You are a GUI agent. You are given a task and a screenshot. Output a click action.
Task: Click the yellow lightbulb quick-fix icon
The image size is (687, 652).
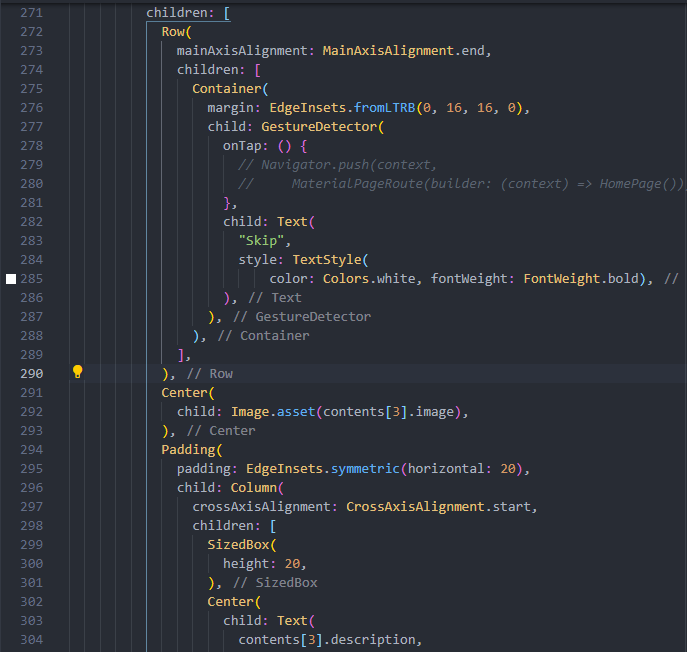[x=77, y=373]
